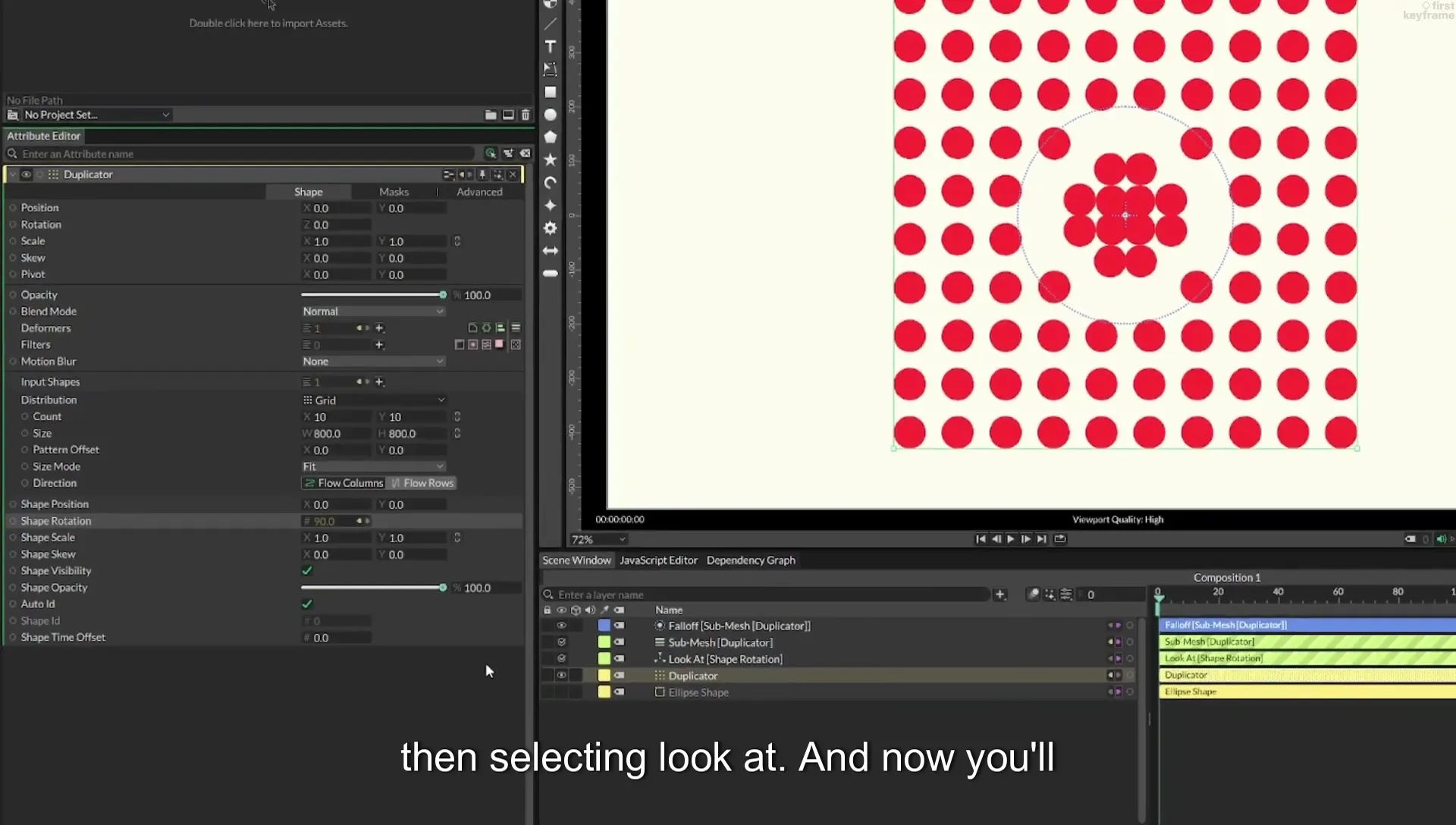Clear the attribute search with the erase icon

coord(525,154)
